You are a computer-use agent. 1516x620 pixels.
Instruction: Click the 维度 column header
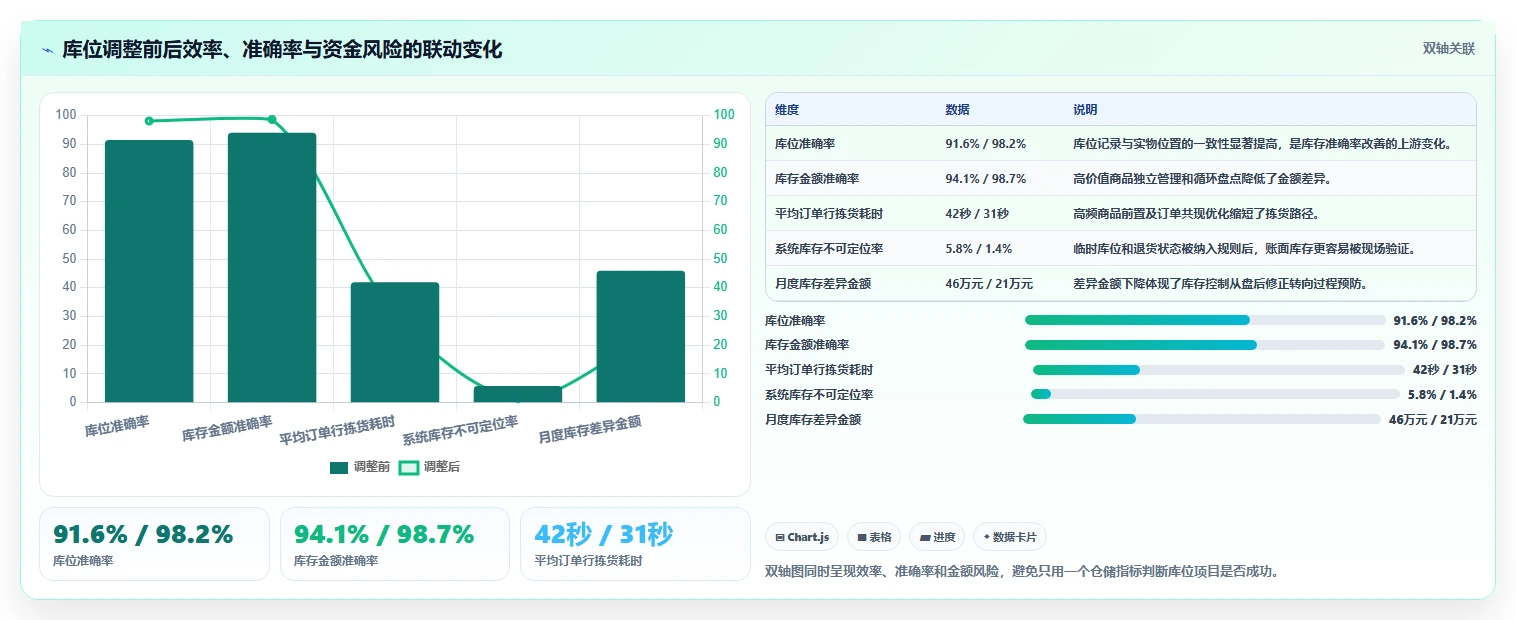pos(787,110)
